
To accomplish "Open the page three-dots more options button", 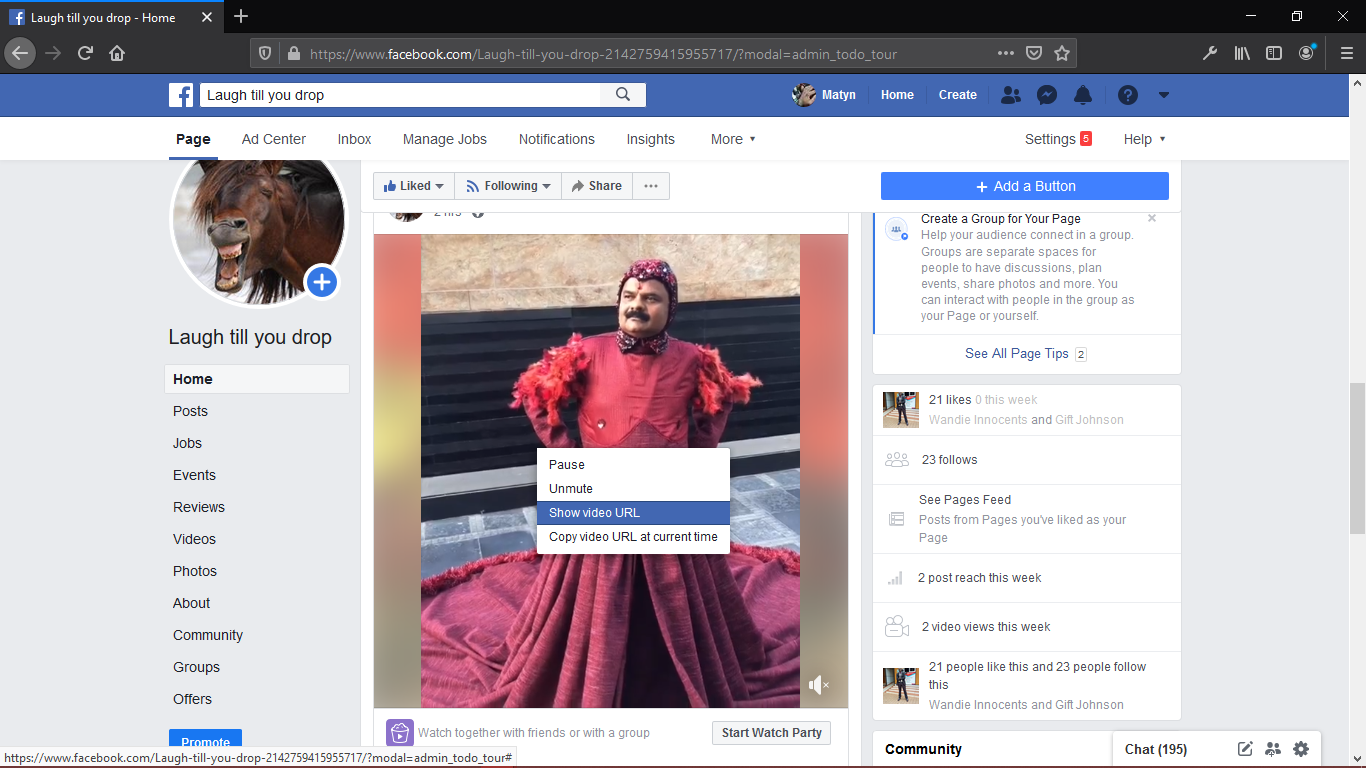I will (651, 186).
